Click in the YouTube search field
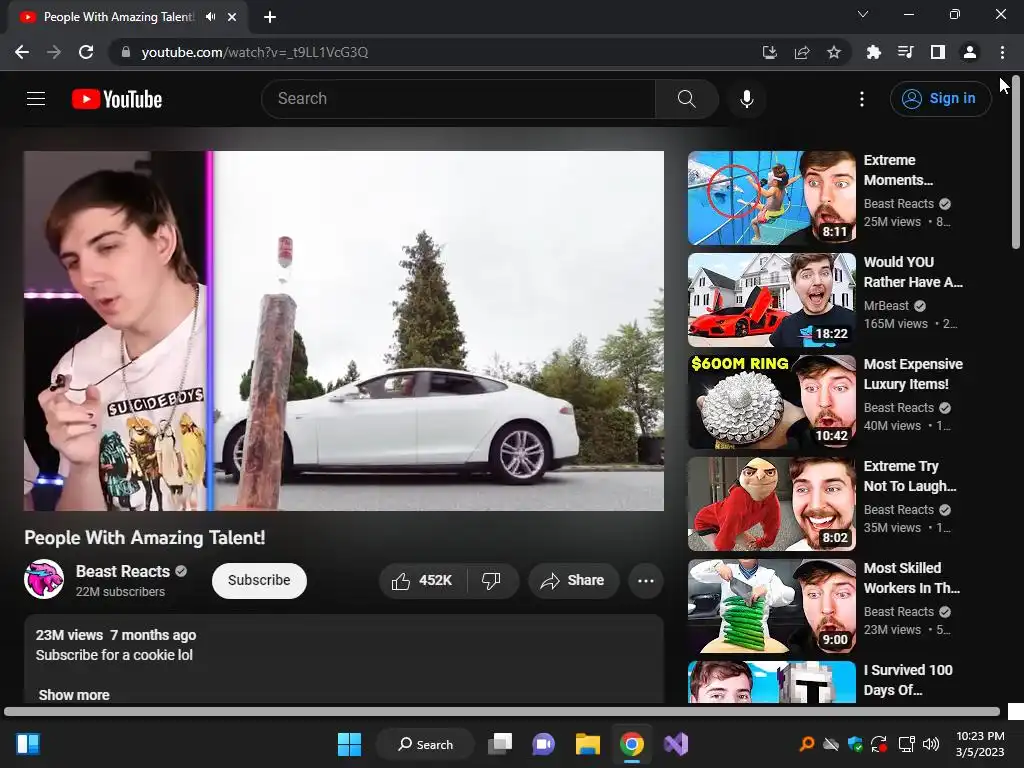This screenshot has width=1024, height=768. click(458, 99)
